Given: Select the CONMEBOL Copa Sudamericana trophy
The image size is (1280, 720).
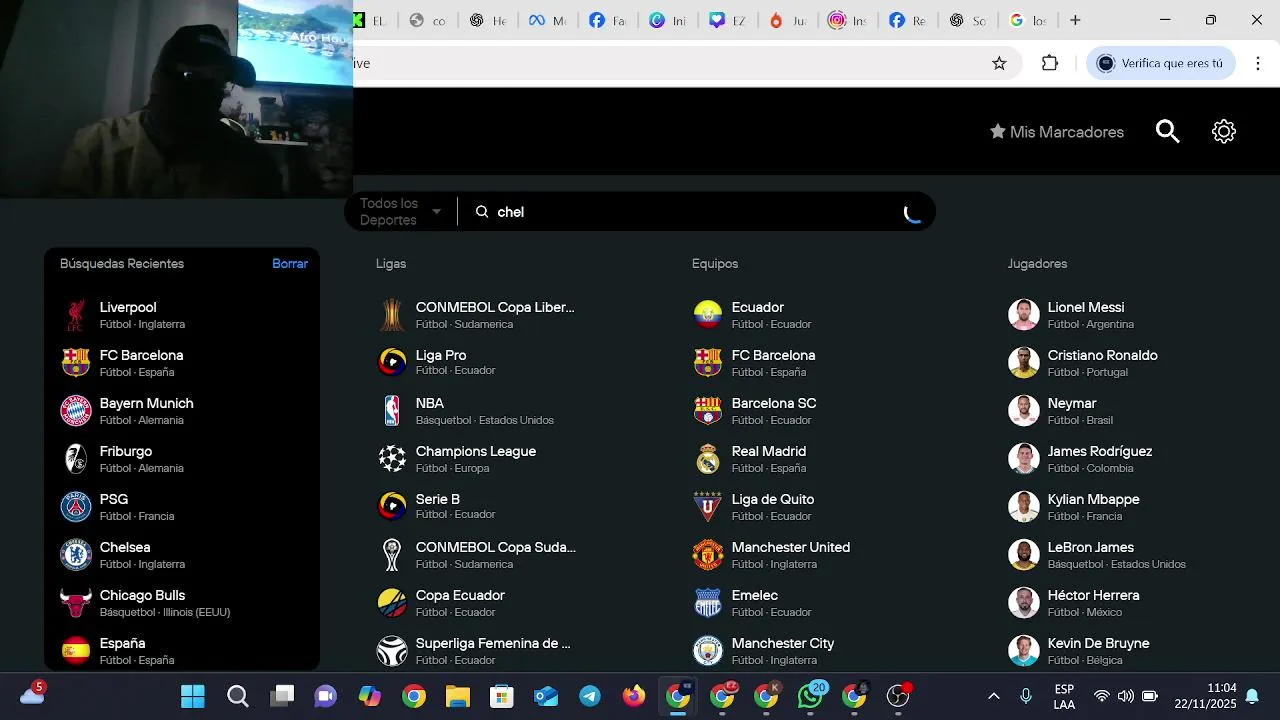Looking at the screenshot, I should coord(392,555).
